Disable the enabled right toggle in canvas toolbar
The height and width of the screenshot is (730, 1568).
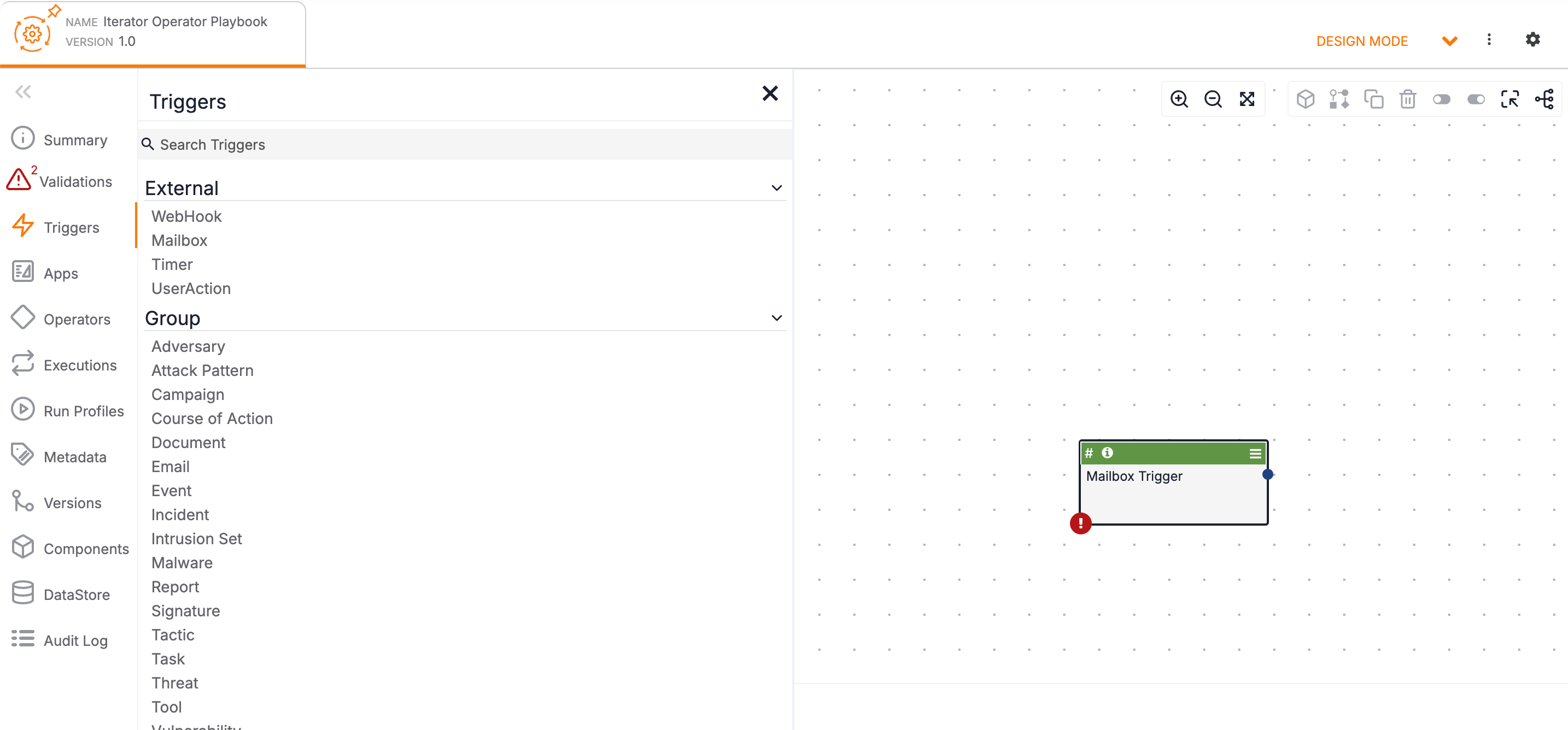click(x=1476, y=98)
